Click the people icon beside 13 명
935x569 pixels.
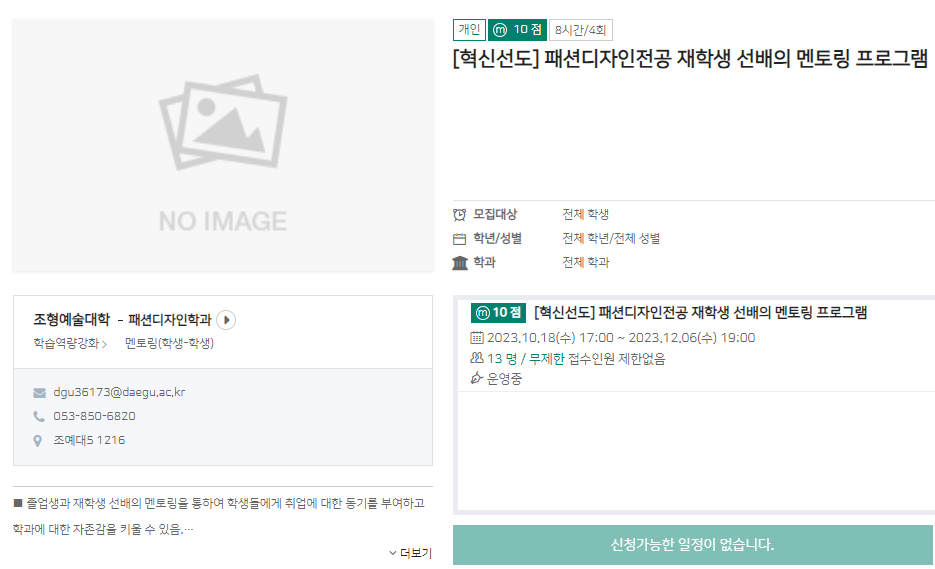[x=477, y=358]
